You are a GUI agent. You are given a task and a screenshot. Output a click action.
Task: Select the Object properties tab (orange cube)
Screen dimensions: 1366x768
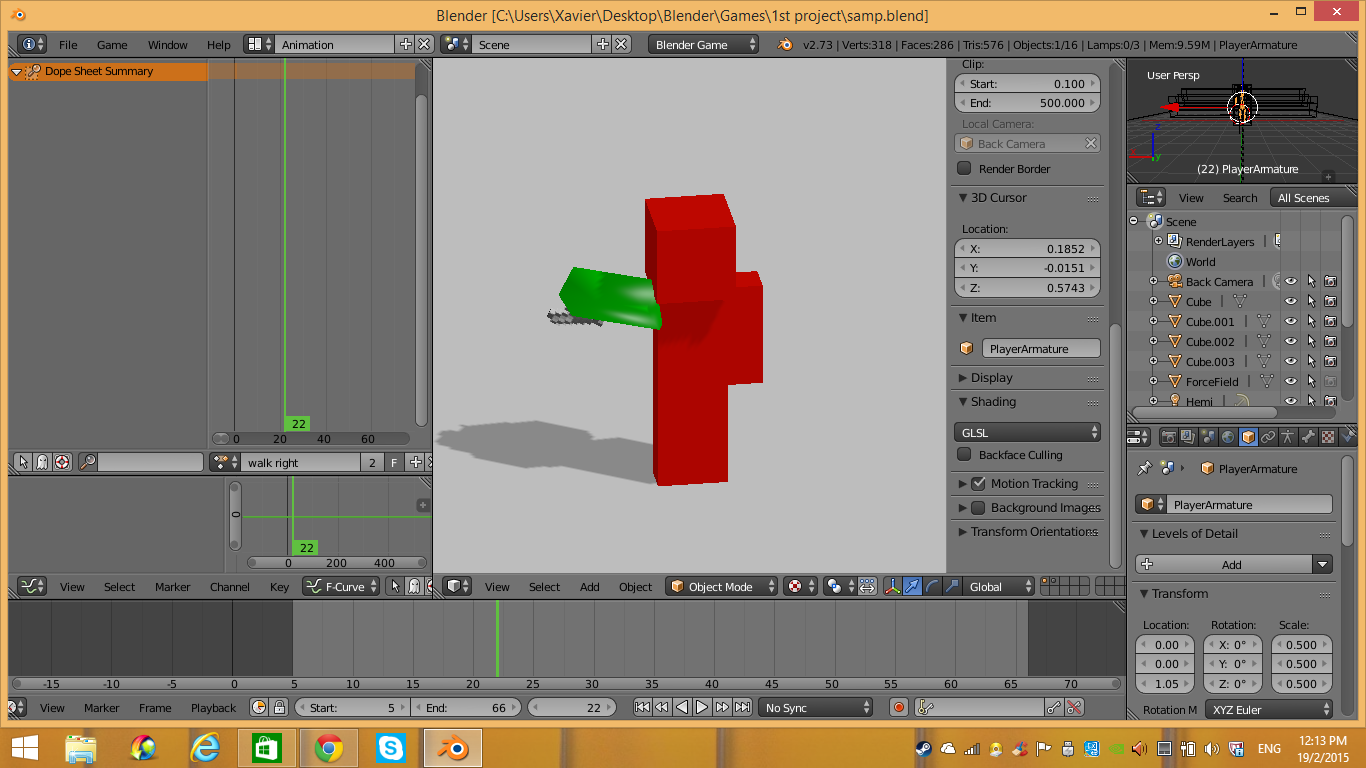1248,437
